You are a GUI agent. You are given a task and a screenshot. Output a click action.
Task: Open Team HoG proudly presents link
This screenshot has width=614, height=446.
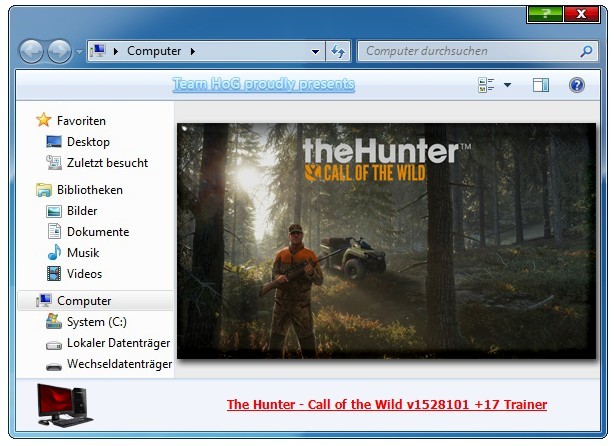coord(264,84)
